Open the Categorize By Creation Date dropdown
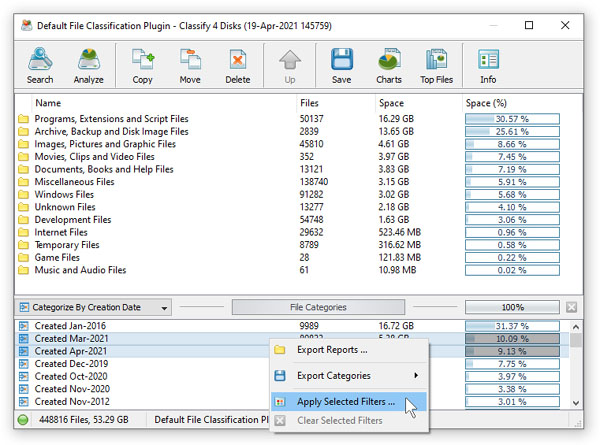This screenshot has width=600, height=445. [94, 307]
